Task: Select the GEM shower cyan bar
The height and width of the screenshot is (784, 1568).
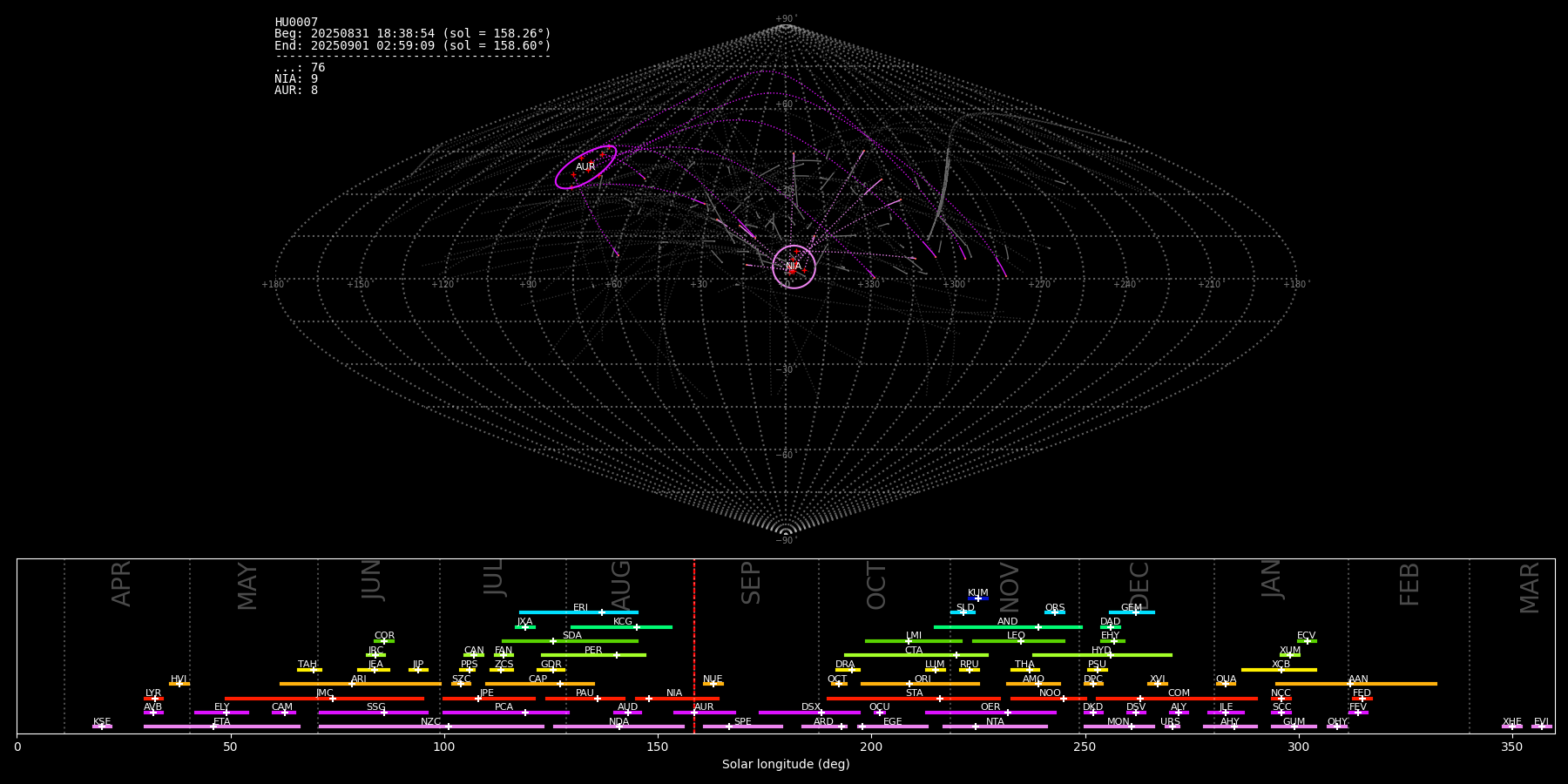Action: (x=1132, y=612)
